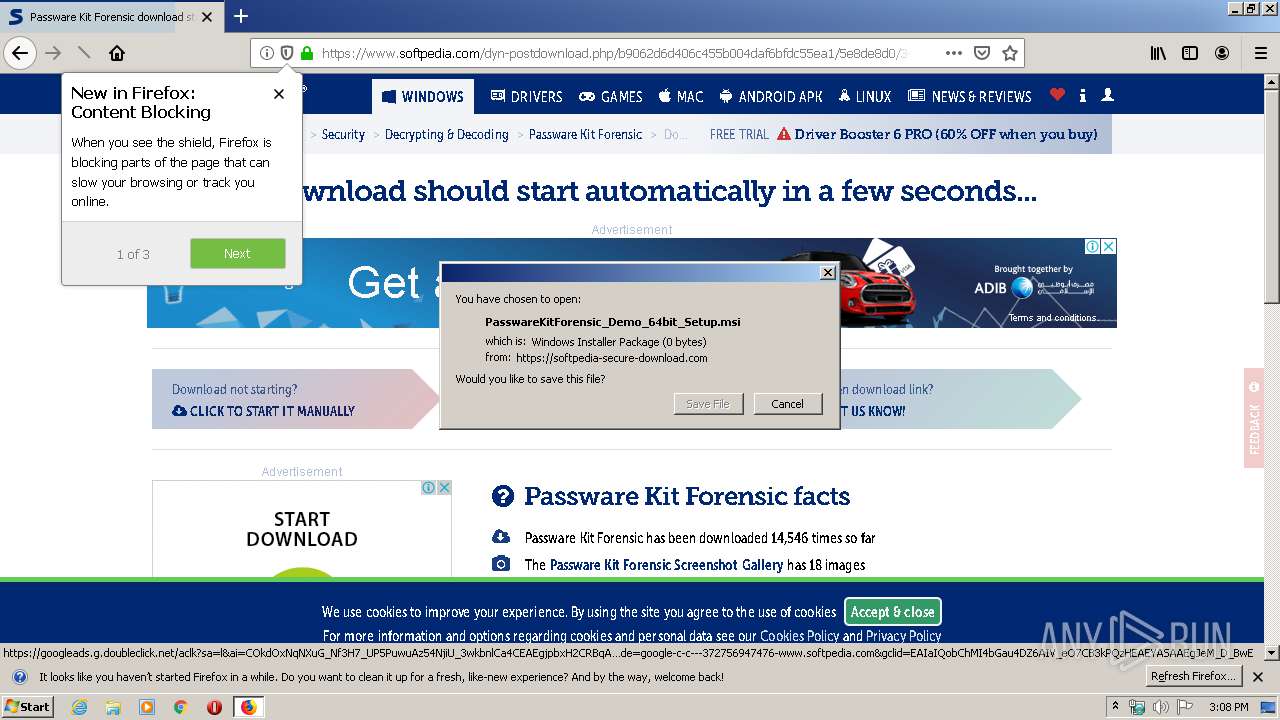1280x720 pixels.
Task: Click the Save to Pocket icon
Action: 982,53
